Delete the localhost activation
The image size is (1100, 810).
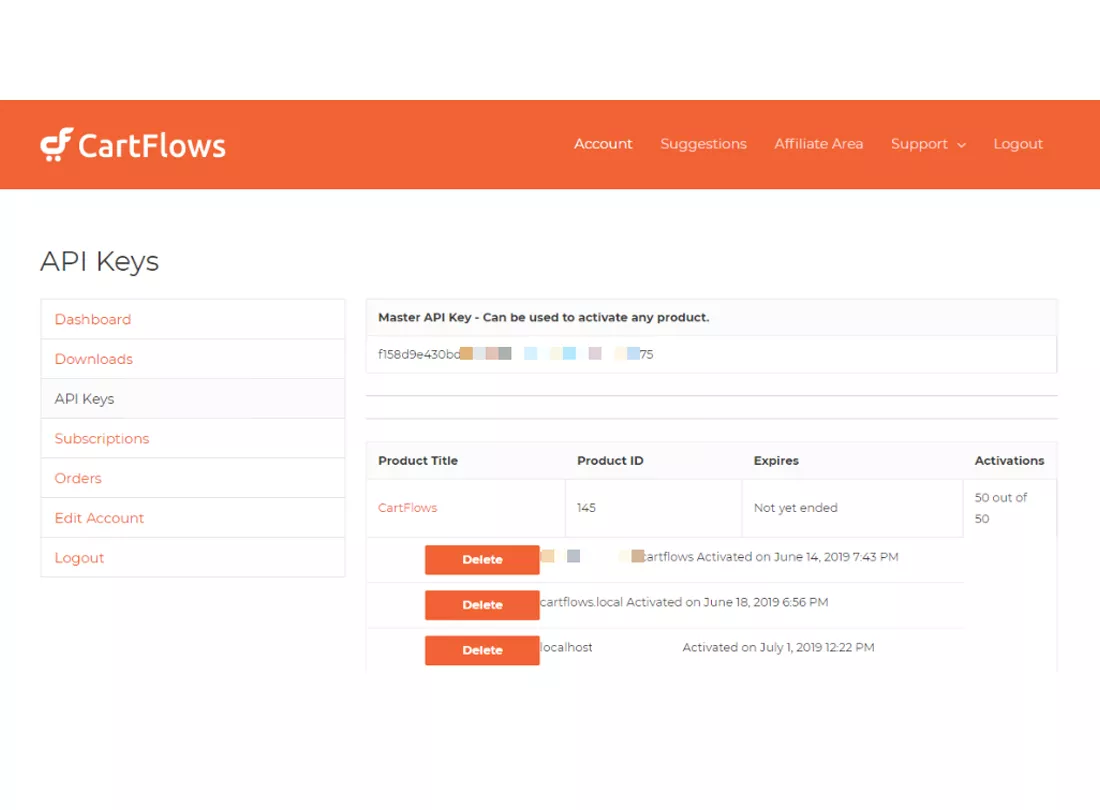tap(482, 650)
